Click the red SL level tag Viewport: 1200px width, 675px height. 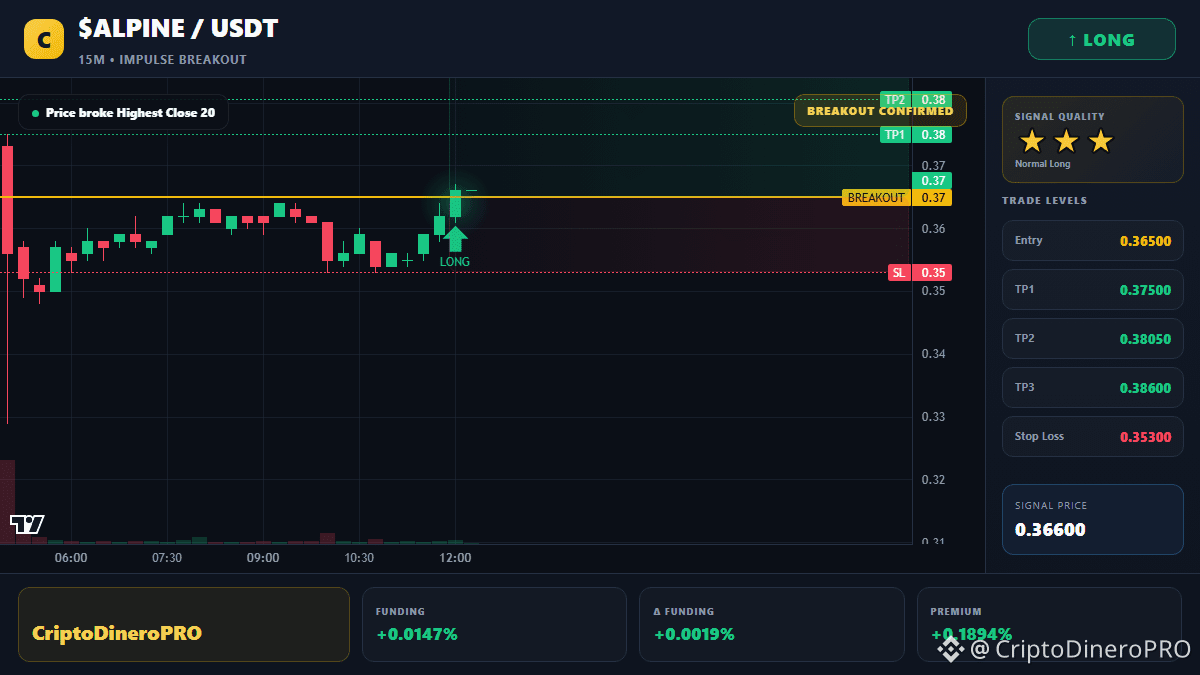pos(919,272)
